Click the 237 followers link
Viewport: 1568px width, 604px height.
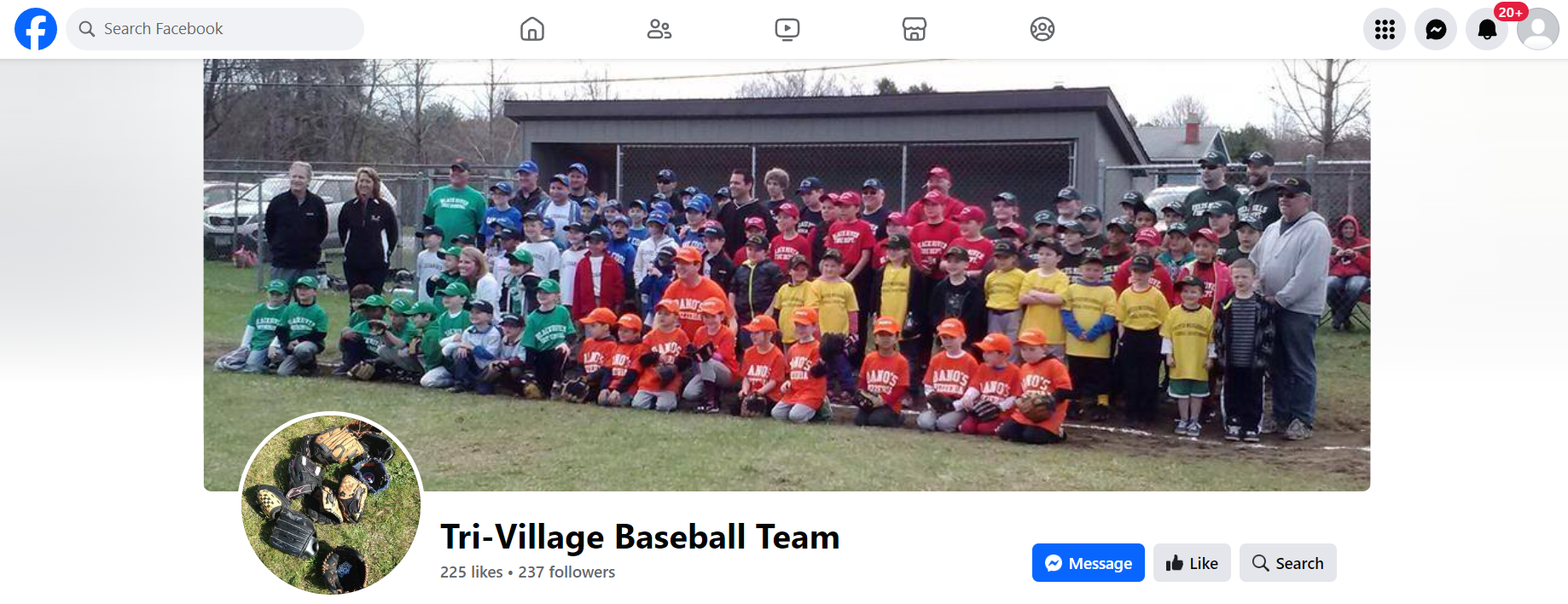coord(566,572)
